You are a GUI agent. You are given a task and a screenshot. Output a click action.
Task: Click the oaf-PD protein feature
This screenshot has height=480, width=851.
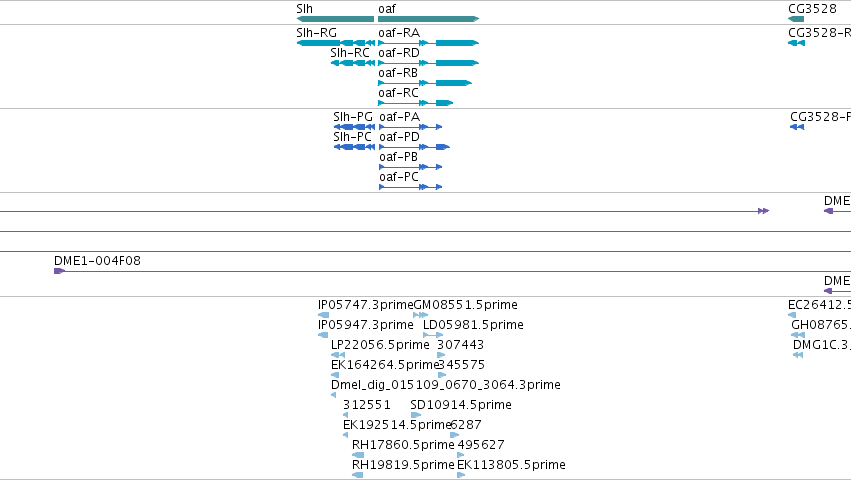415,147
